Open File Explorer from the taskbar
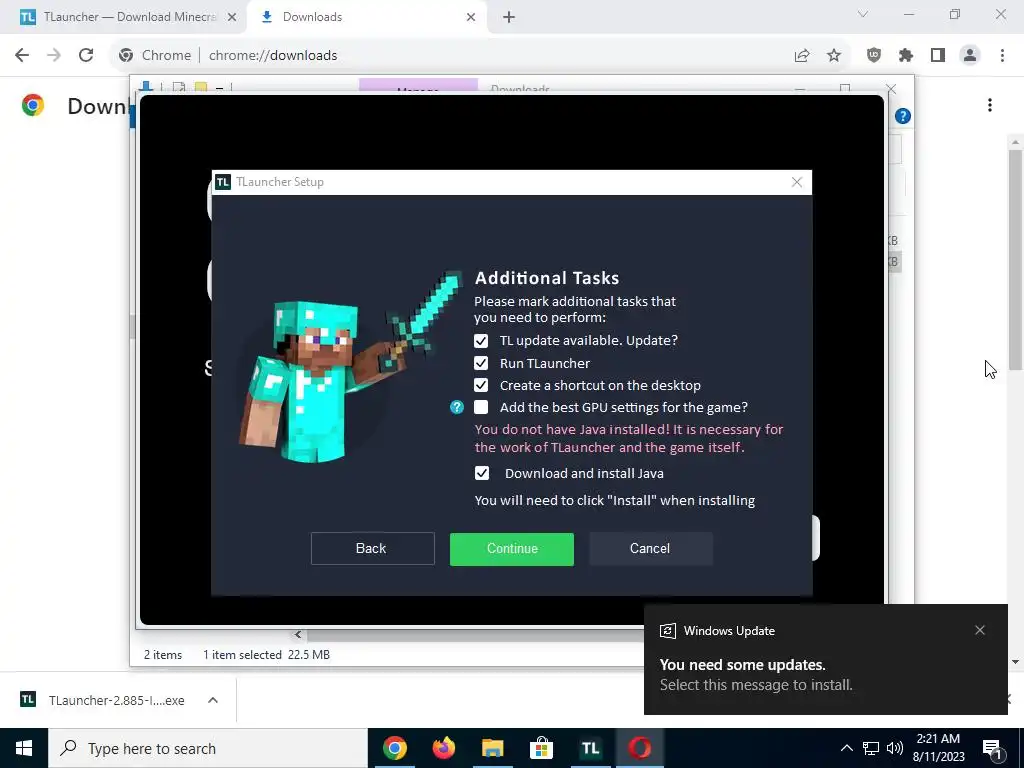1024x768 pixels. 492,748
